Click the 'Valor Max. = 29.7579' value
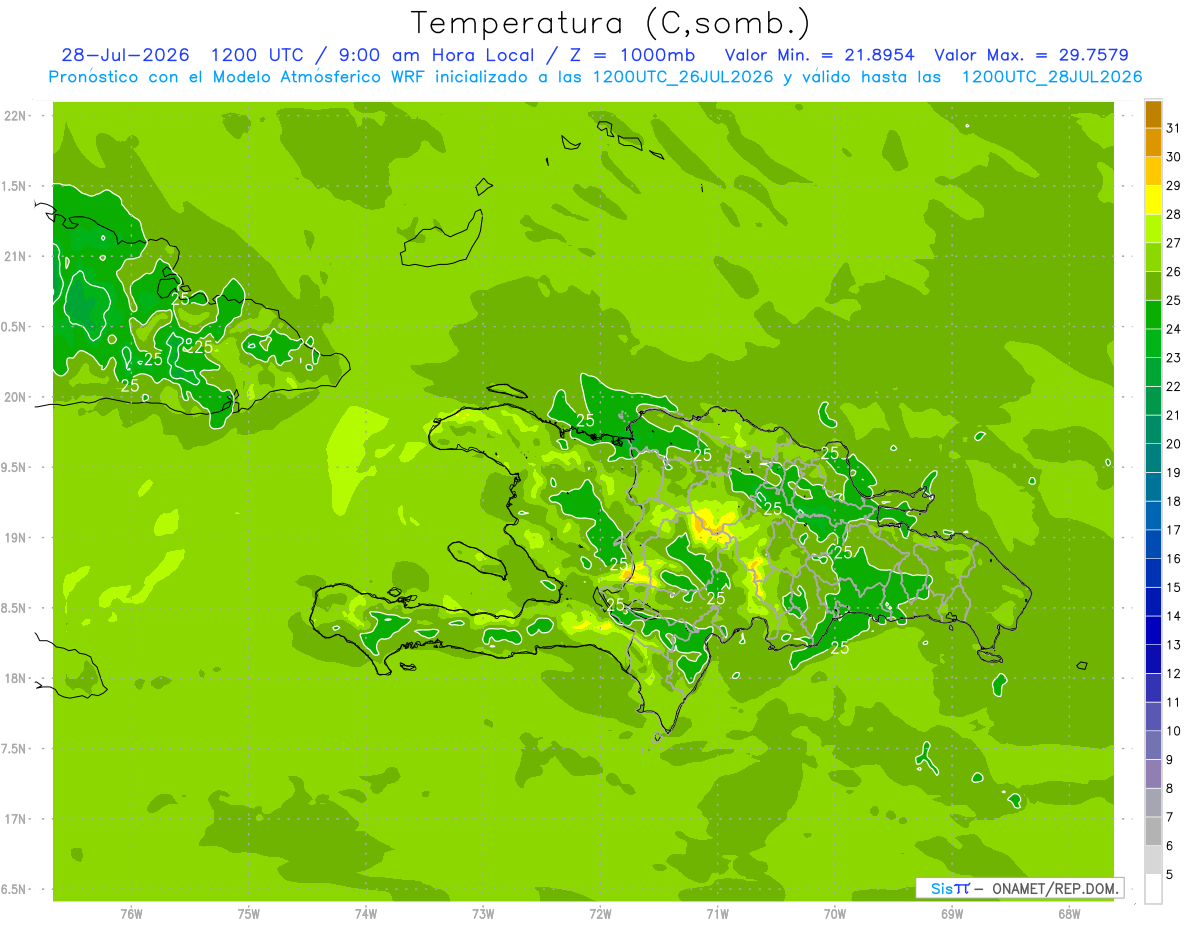Image resolution: width=1200 pixels, height=927 pixels. pyautogui.click(x=1031, y=55)
